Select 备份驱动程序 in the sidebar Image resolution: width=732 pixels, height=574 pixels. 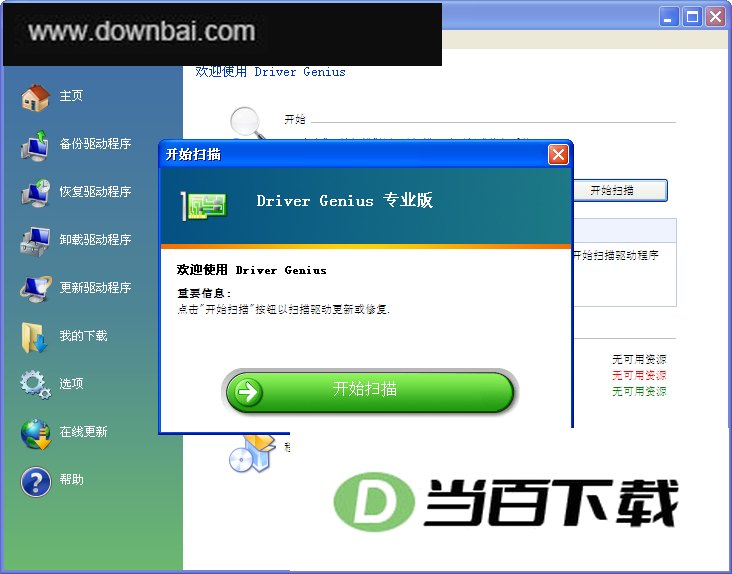(x=95, y=144)
